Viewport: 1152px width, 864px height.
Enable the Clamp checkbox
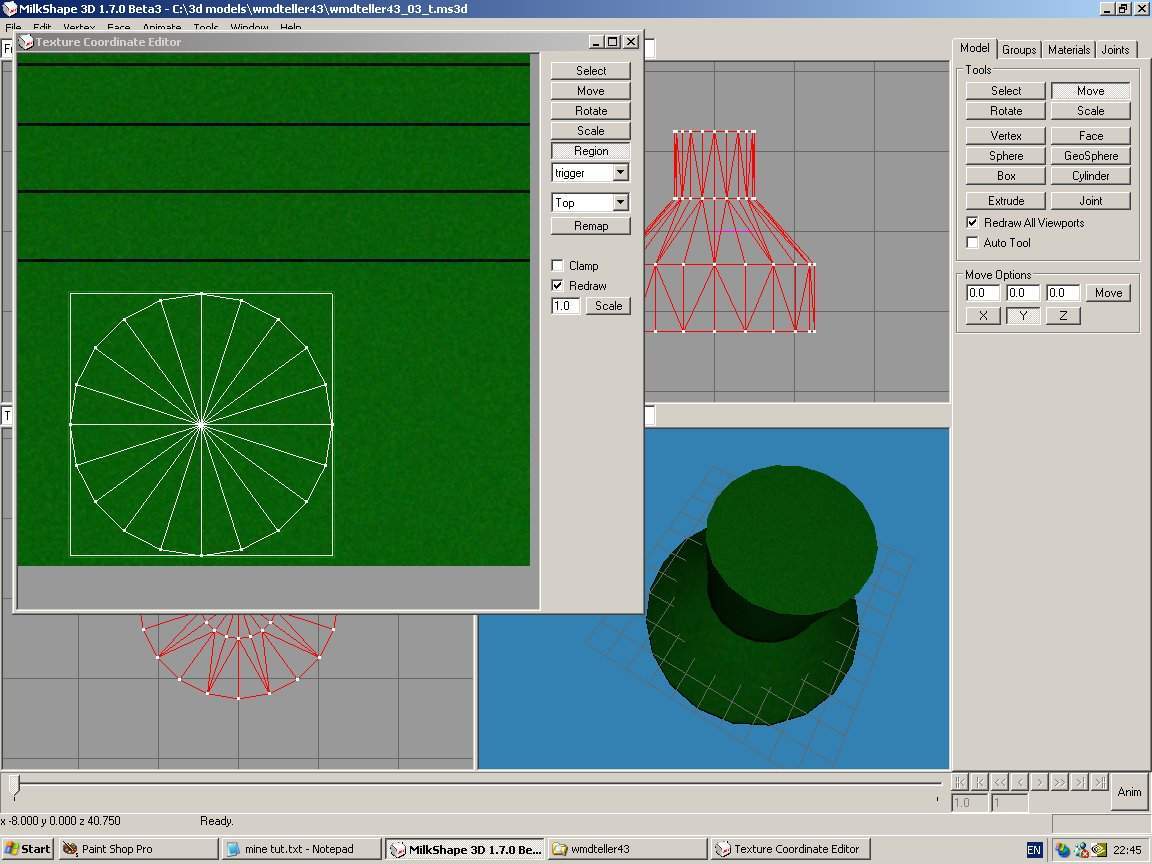[x=558, y=266]
